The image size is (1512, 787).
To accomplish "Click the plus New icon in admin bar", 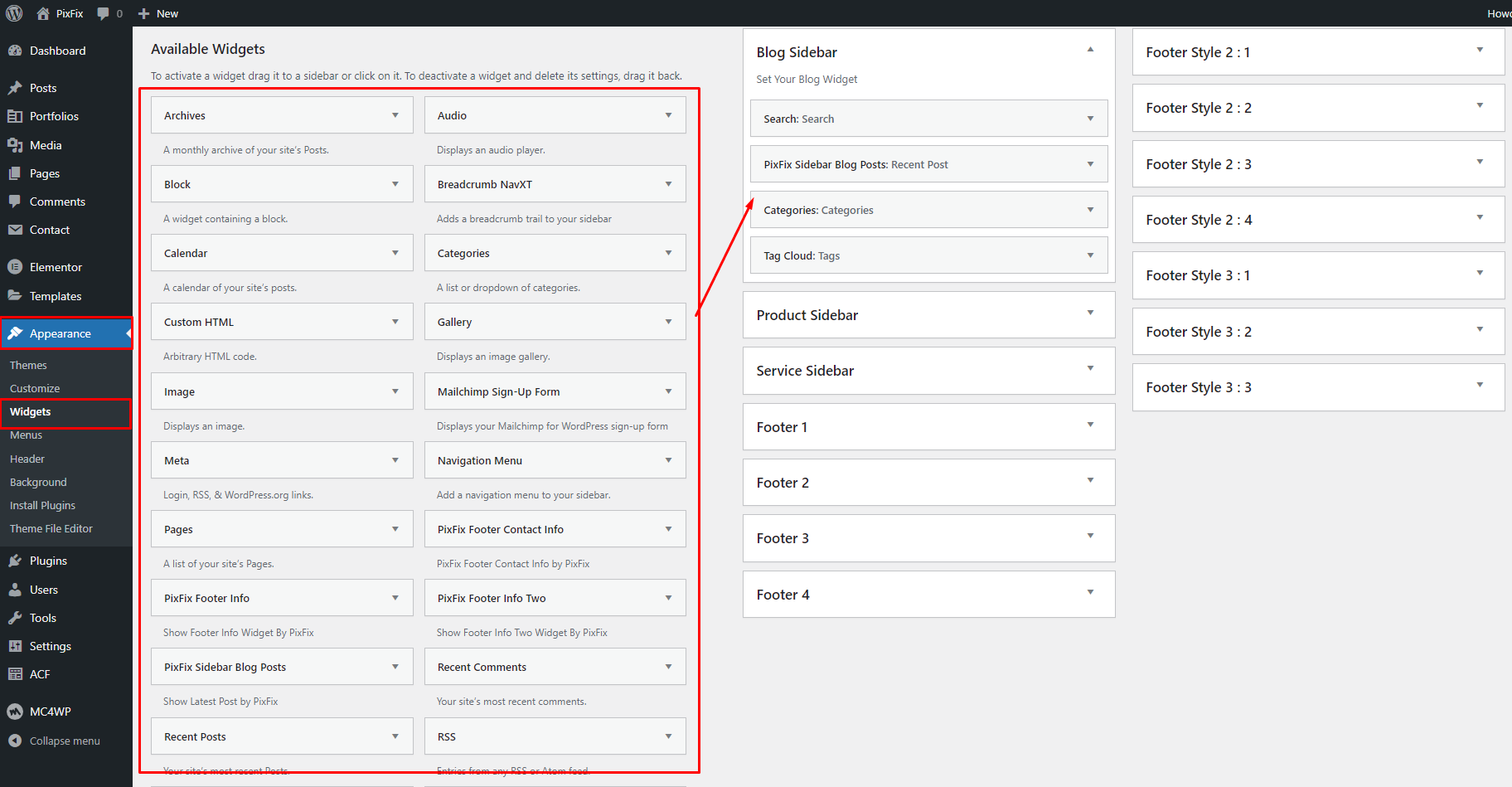I will coord(143,13).
